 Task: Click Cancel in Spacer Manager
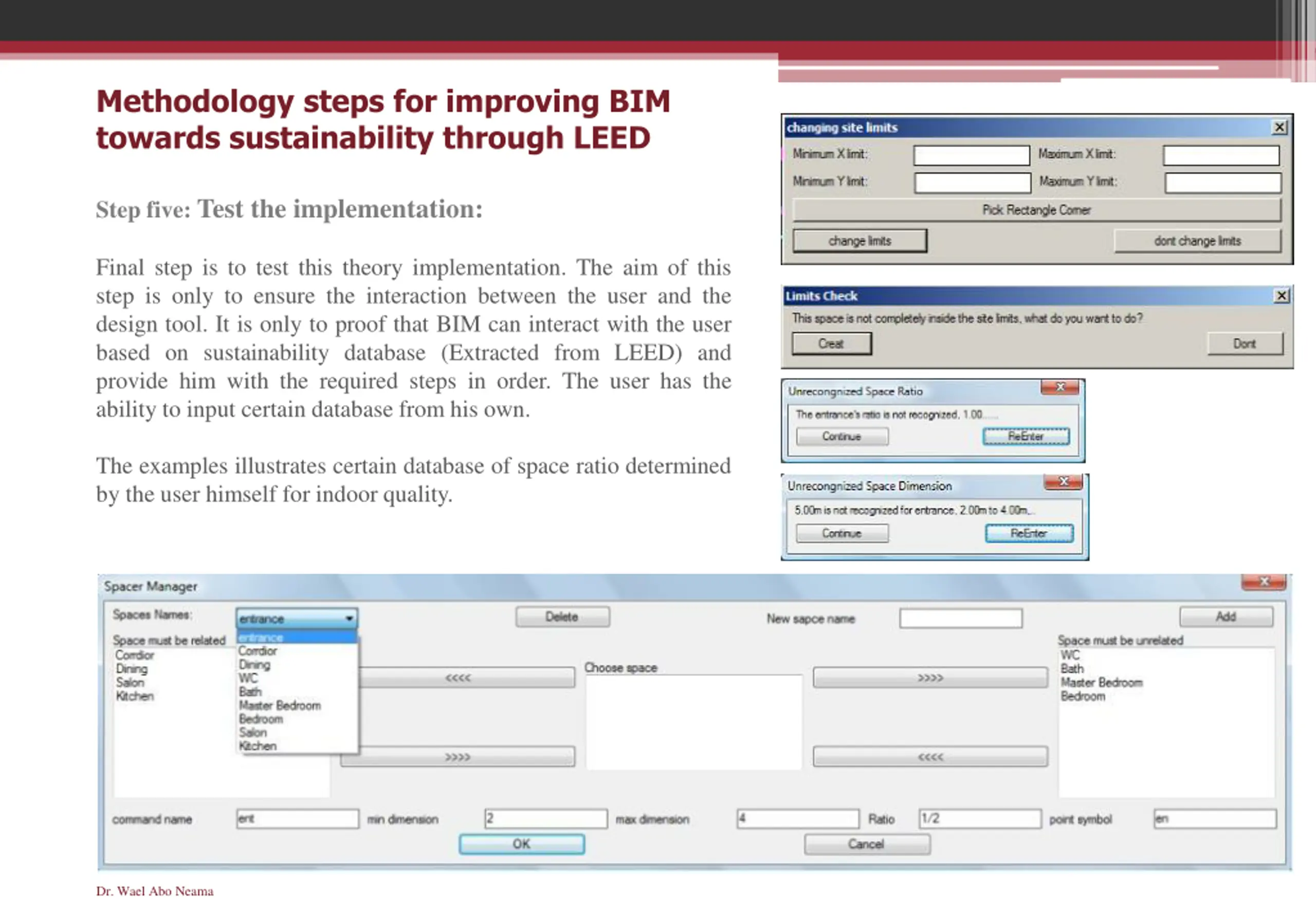pyautogui.click(x=867, y=844)
